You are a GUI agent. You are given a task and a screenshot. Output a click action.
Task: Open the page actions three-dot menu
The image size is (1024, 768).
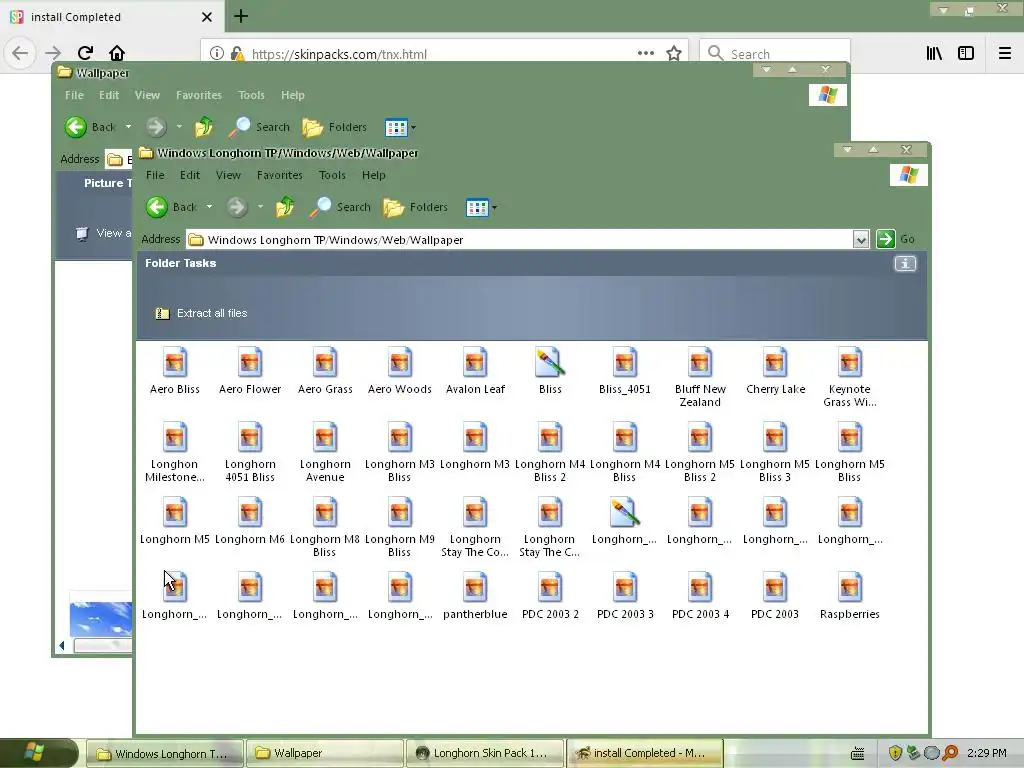click(645, 54)
